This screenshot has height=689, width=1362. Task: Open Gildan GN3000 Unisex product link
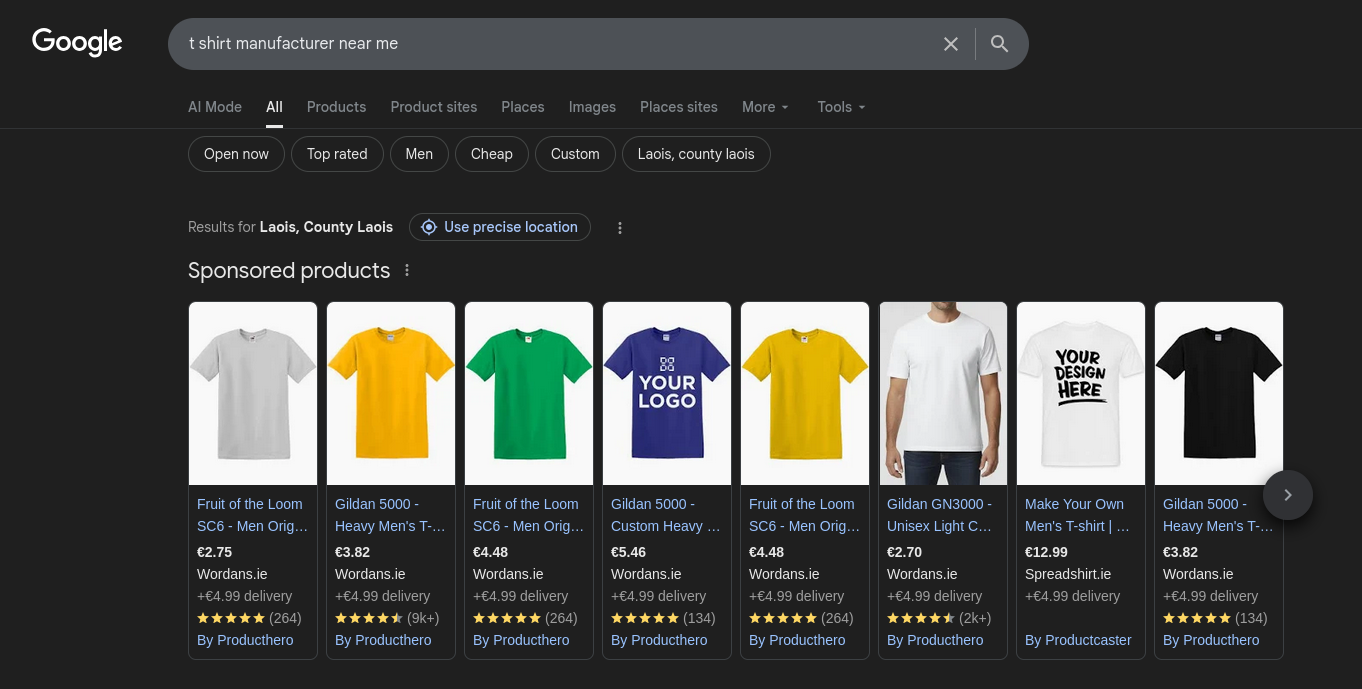pyautogui.click(x=939, y=515)
